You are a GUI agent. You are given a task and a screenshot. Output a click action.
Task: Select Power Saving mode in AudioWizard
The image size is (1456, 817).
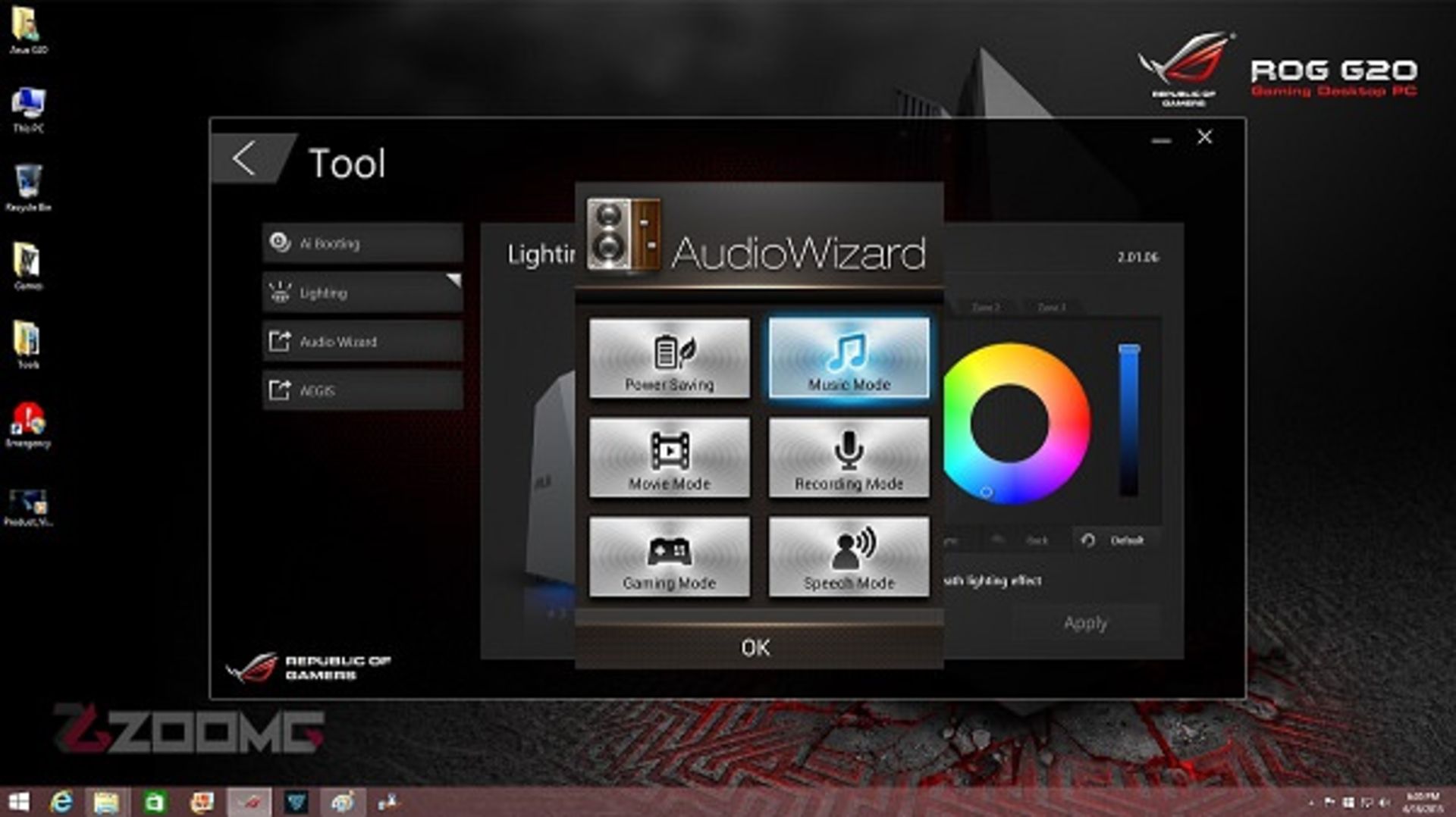pos(669,358)
